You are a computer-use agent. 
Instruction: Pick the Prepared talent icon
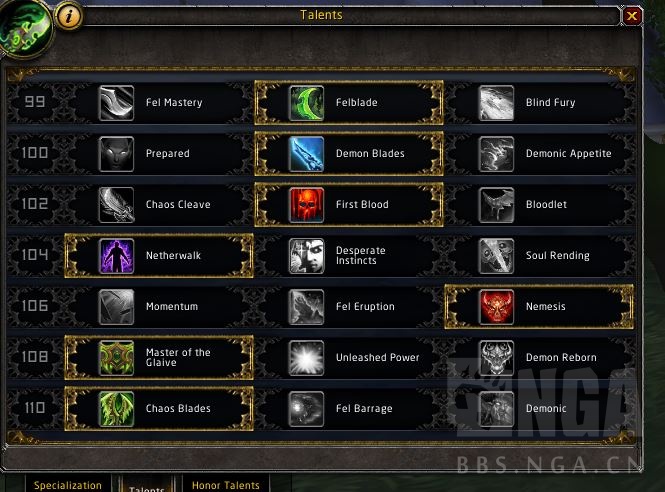(x=116, y=154)
